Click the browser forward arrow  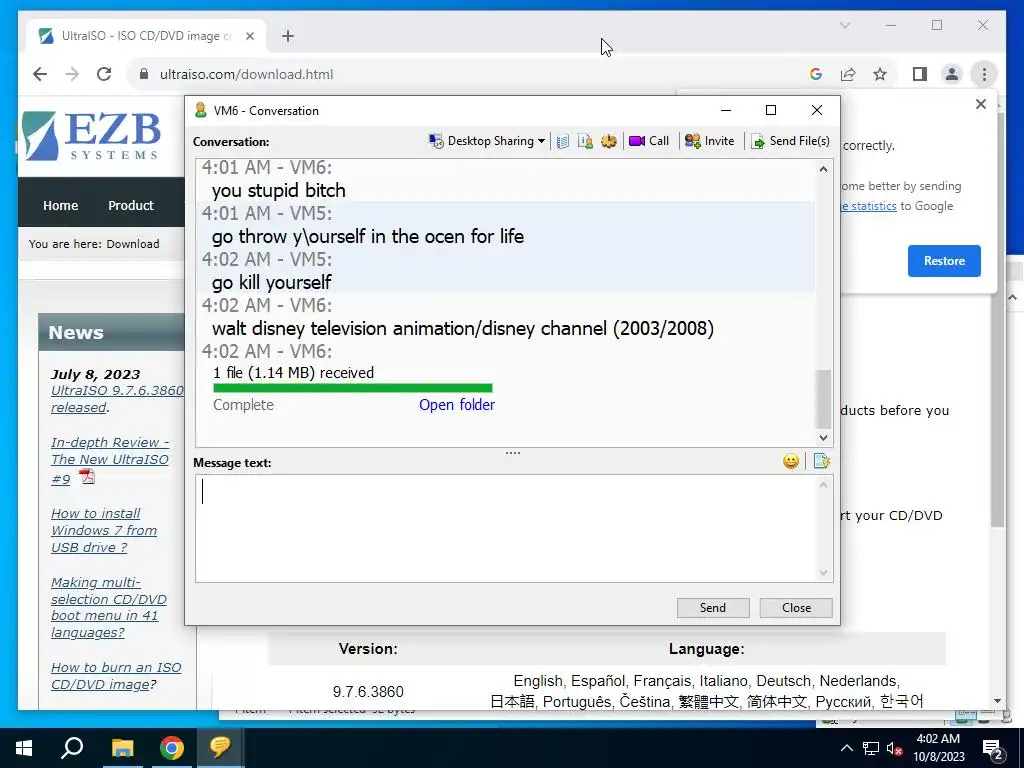click(72, 74)
